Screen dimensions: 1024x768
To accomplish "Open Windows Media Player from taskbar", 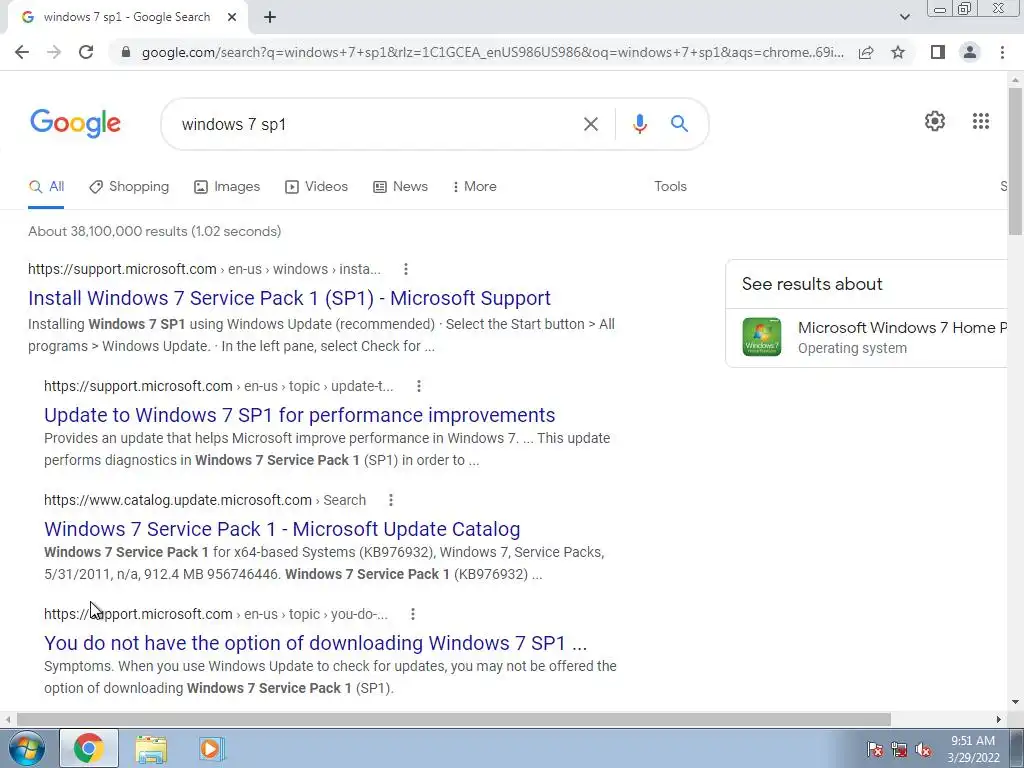I will point(211,749).
